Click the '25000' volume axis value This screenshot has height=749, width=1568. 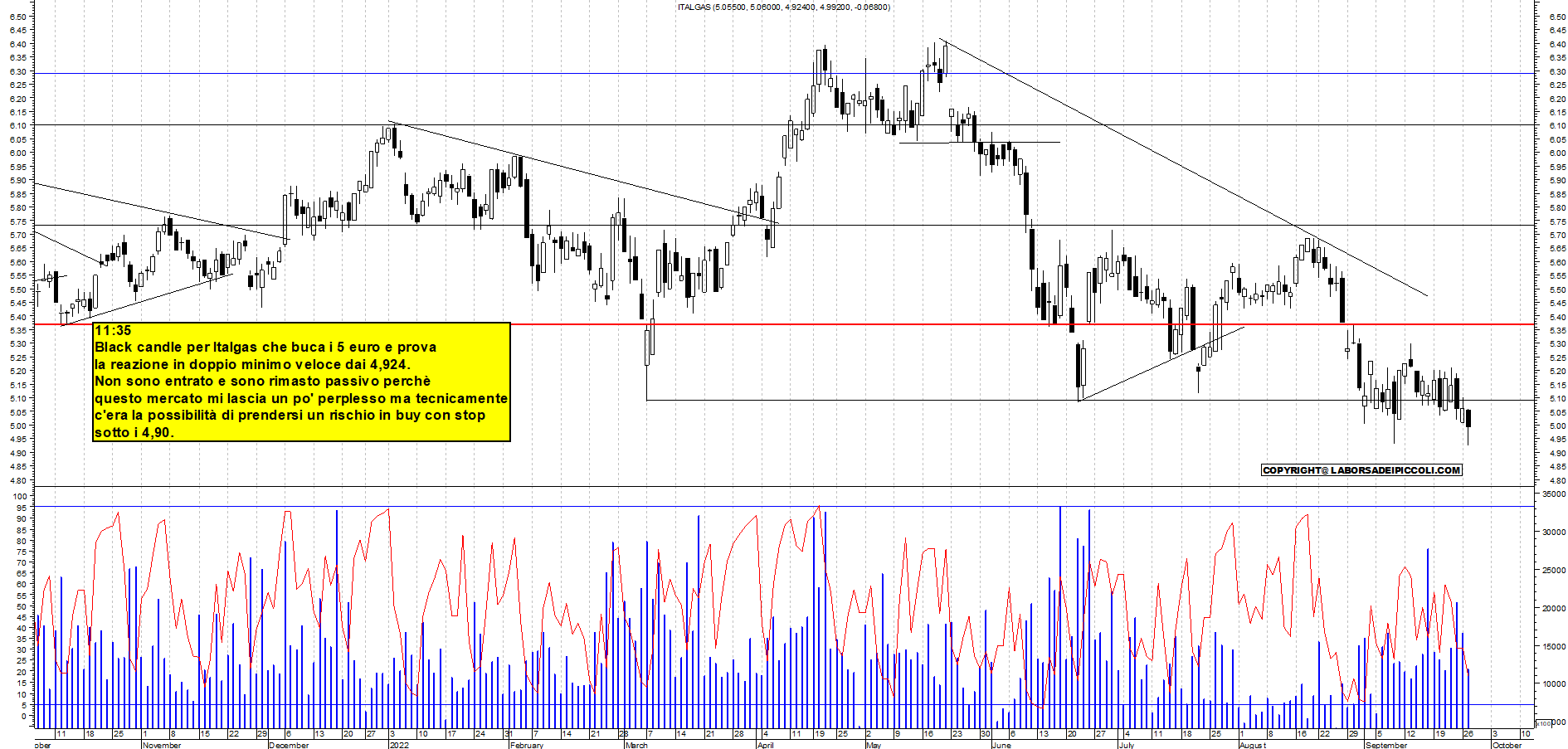coord(1554,571)
